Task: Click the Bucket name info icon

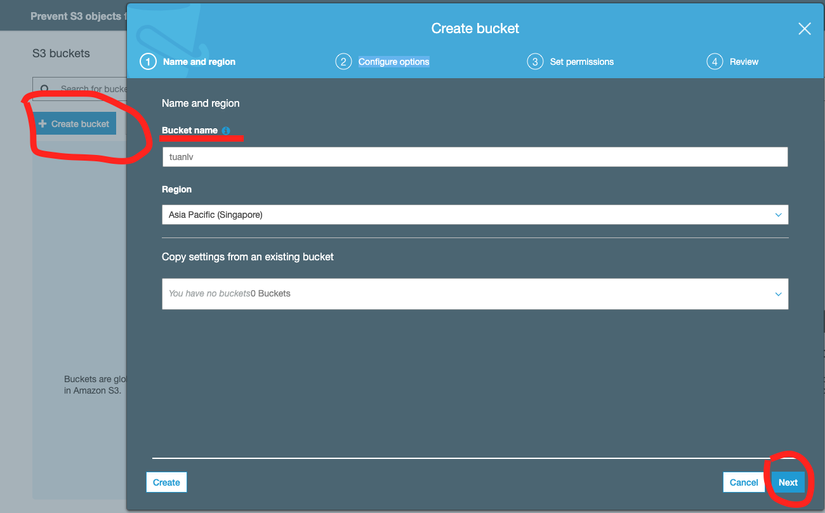Action: pos(226,130)
